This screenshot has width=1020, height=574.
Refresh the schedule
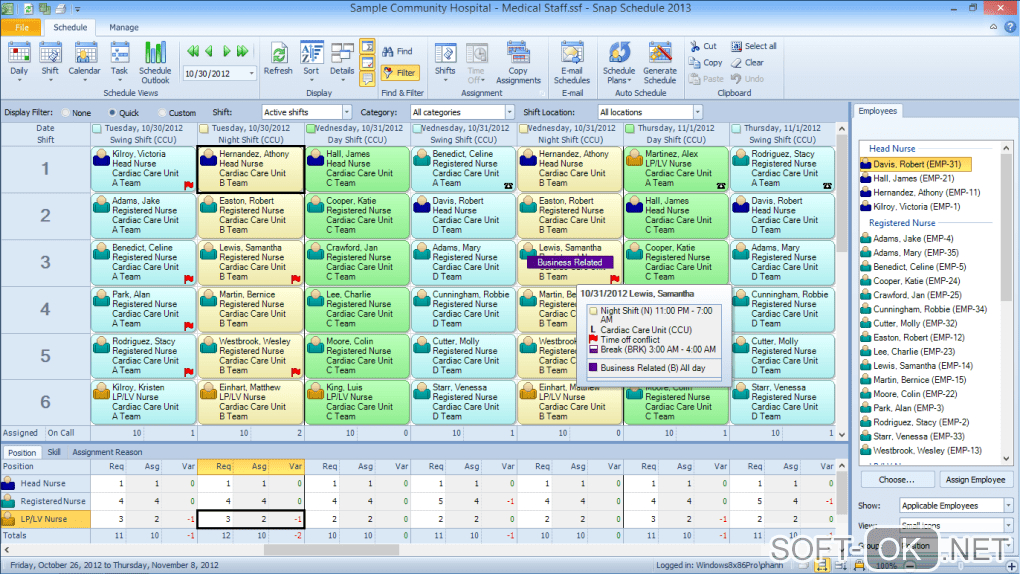pos(278,59)
